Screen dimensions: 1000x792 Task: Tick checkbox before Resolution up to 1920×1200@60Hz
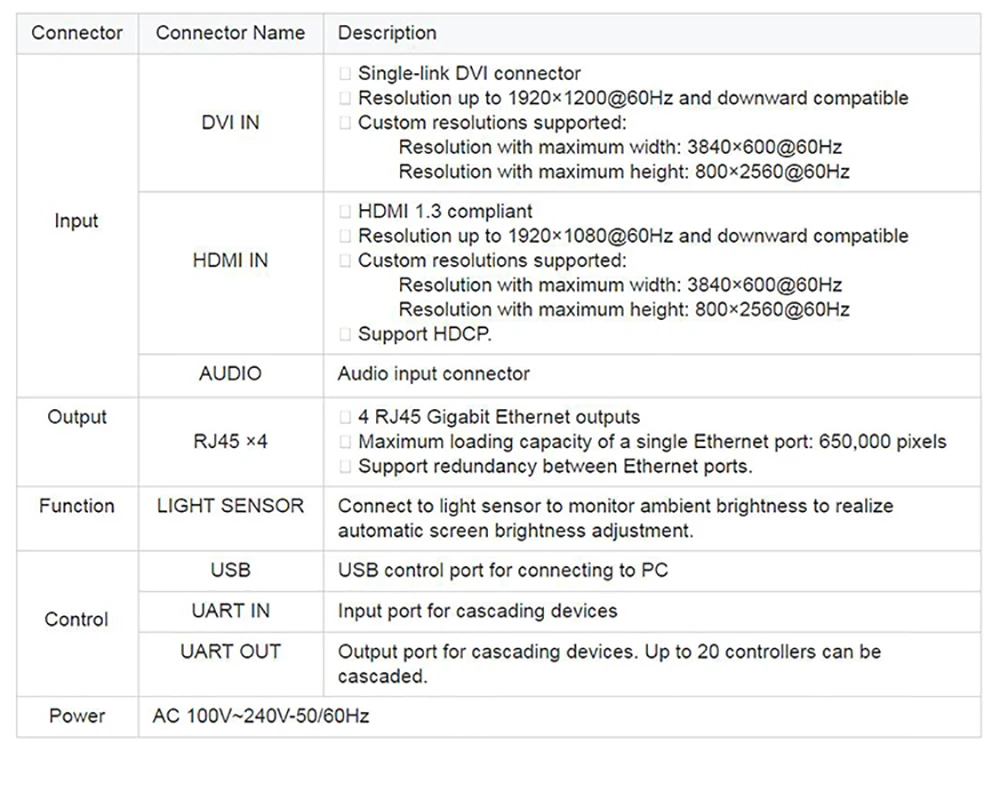pos(345,98)
